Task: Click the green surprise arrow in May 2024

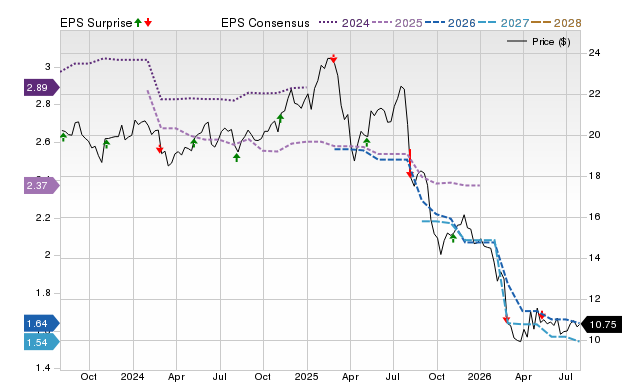Action: [194, 143]
